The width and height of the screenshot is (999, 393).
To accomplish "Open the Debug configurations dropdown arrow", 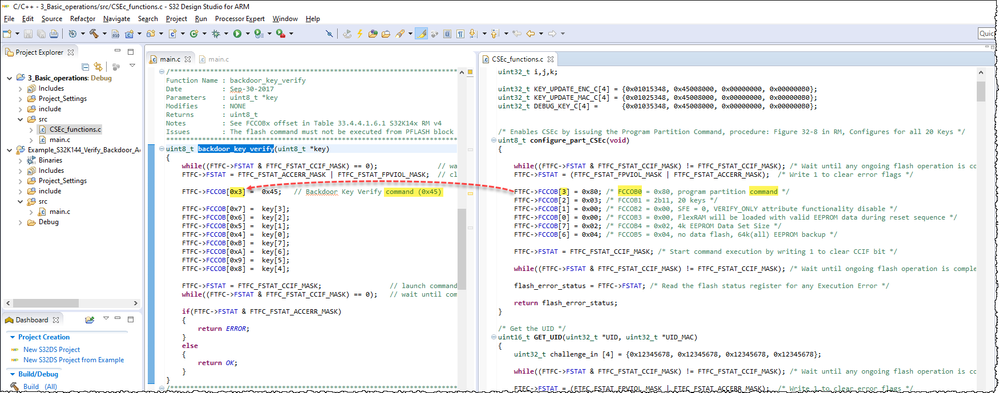I will [227, 33].
